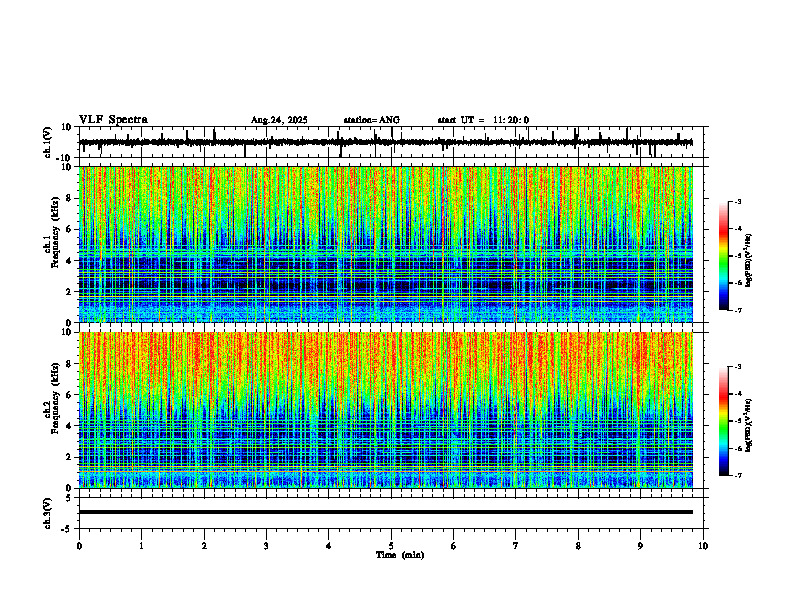The width and height of the screenshot is (792, 612).
Task: Click the ch.2 color bar log(PSD) unit label
Action: pos(748,425)
